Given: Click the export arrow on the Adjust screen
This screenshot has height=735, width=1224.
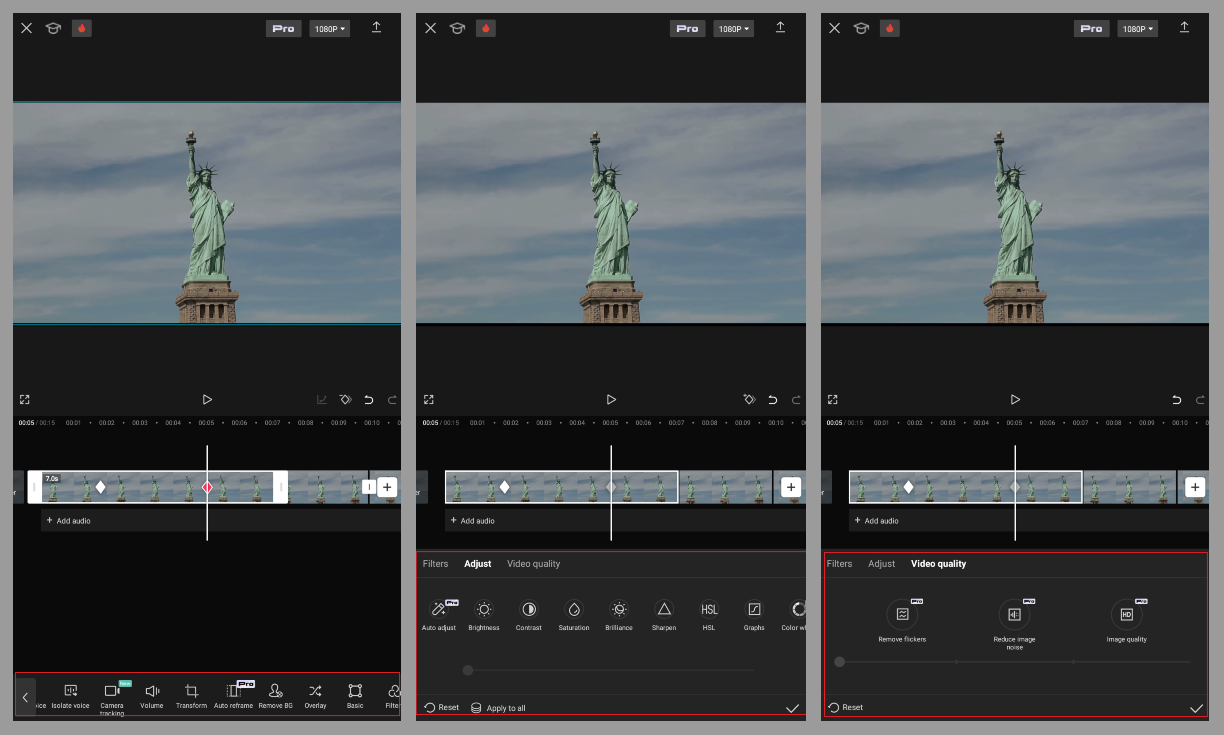Looking at the screenshot, I should pos(780,28).
